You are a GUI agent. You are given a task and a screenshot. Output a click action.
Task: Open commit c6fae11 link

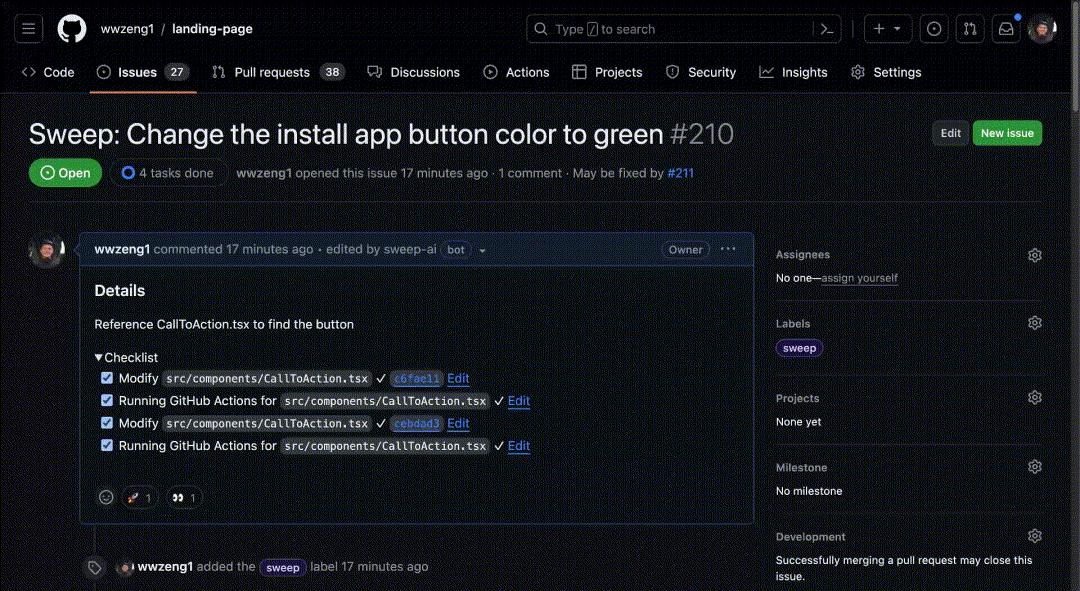417,378
